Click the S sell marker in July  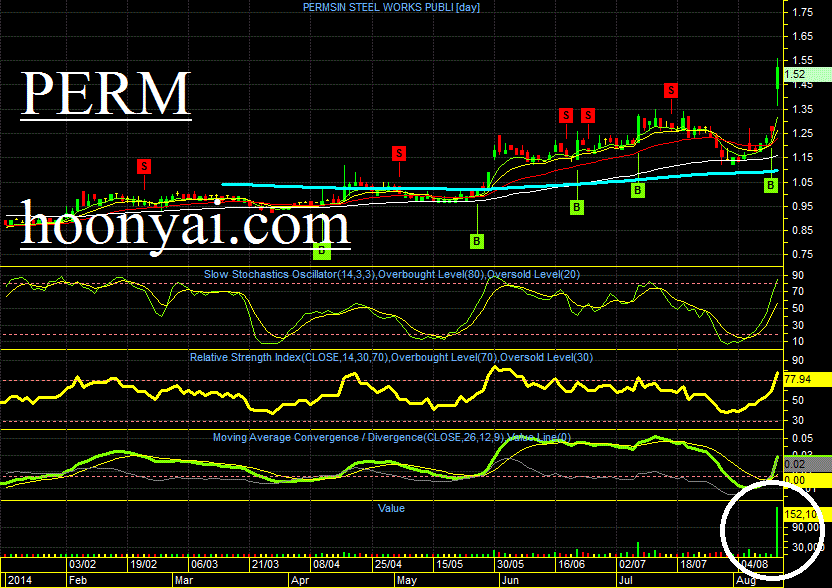671,90
